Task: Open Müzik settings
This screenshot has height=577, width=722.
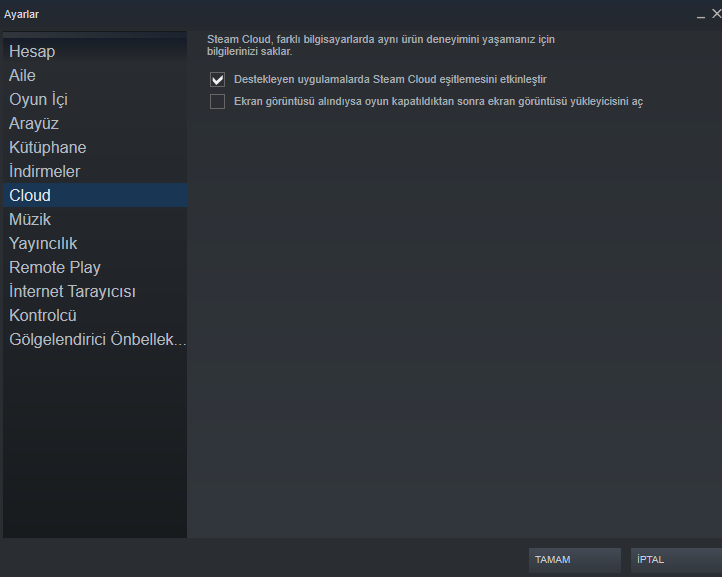Action: [x=95, y=219]
